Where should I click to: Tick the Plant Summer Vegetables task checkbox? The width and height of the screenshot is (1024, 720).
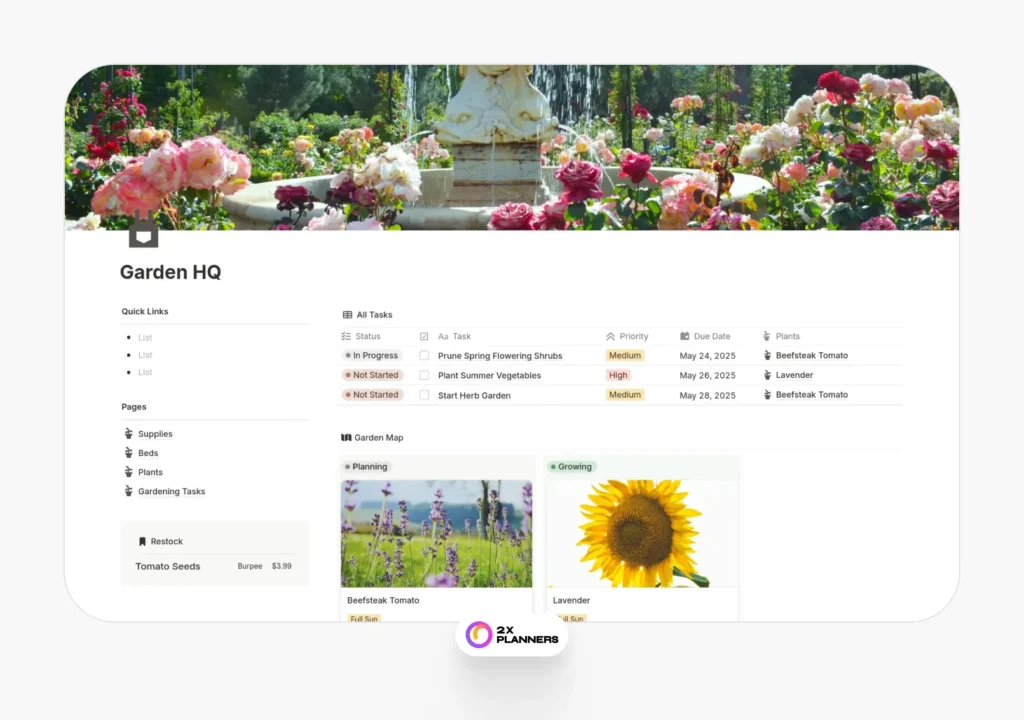tap(424, 375)
